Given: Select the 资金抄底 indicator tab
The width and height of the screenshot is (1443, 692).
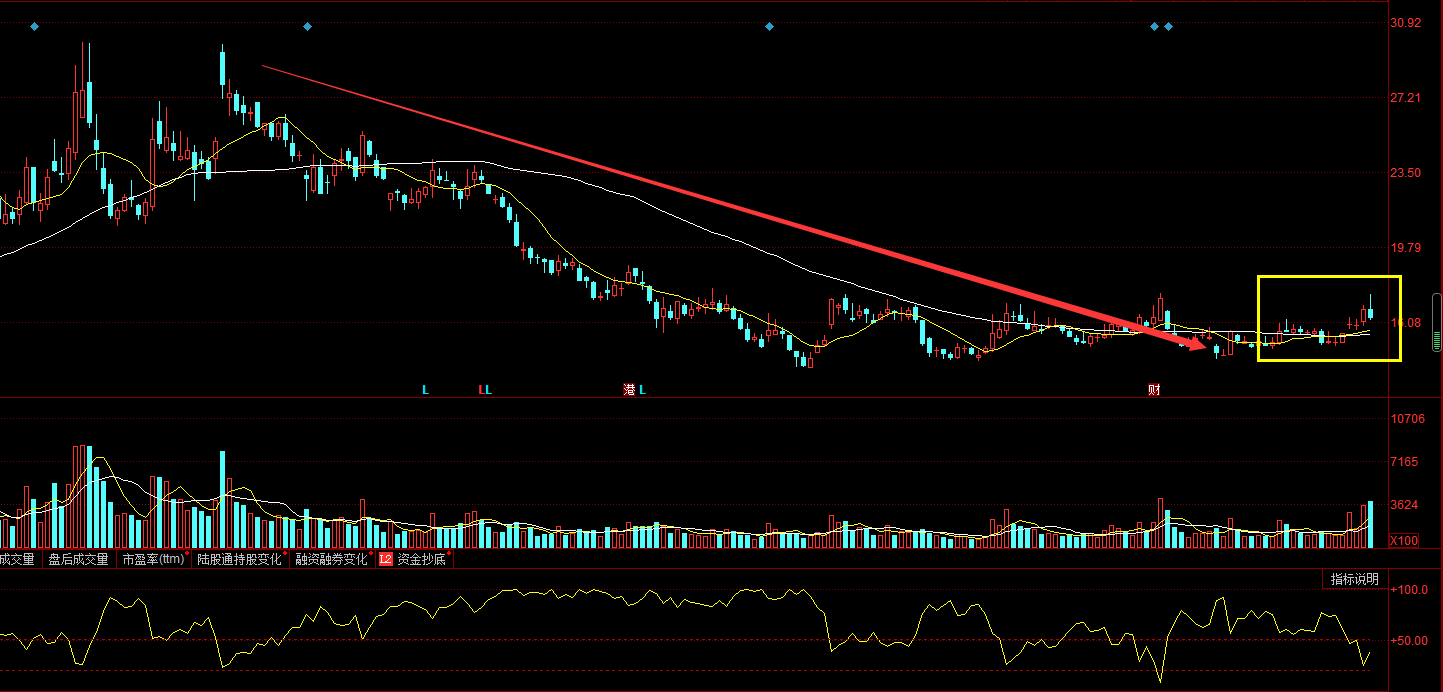Looking at the screenshot, I should [421, 560].
